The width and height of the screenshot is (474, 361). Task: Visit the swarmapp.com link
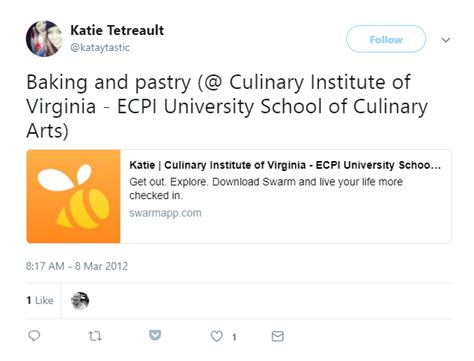pyautogui.click(x=165, y=213)
